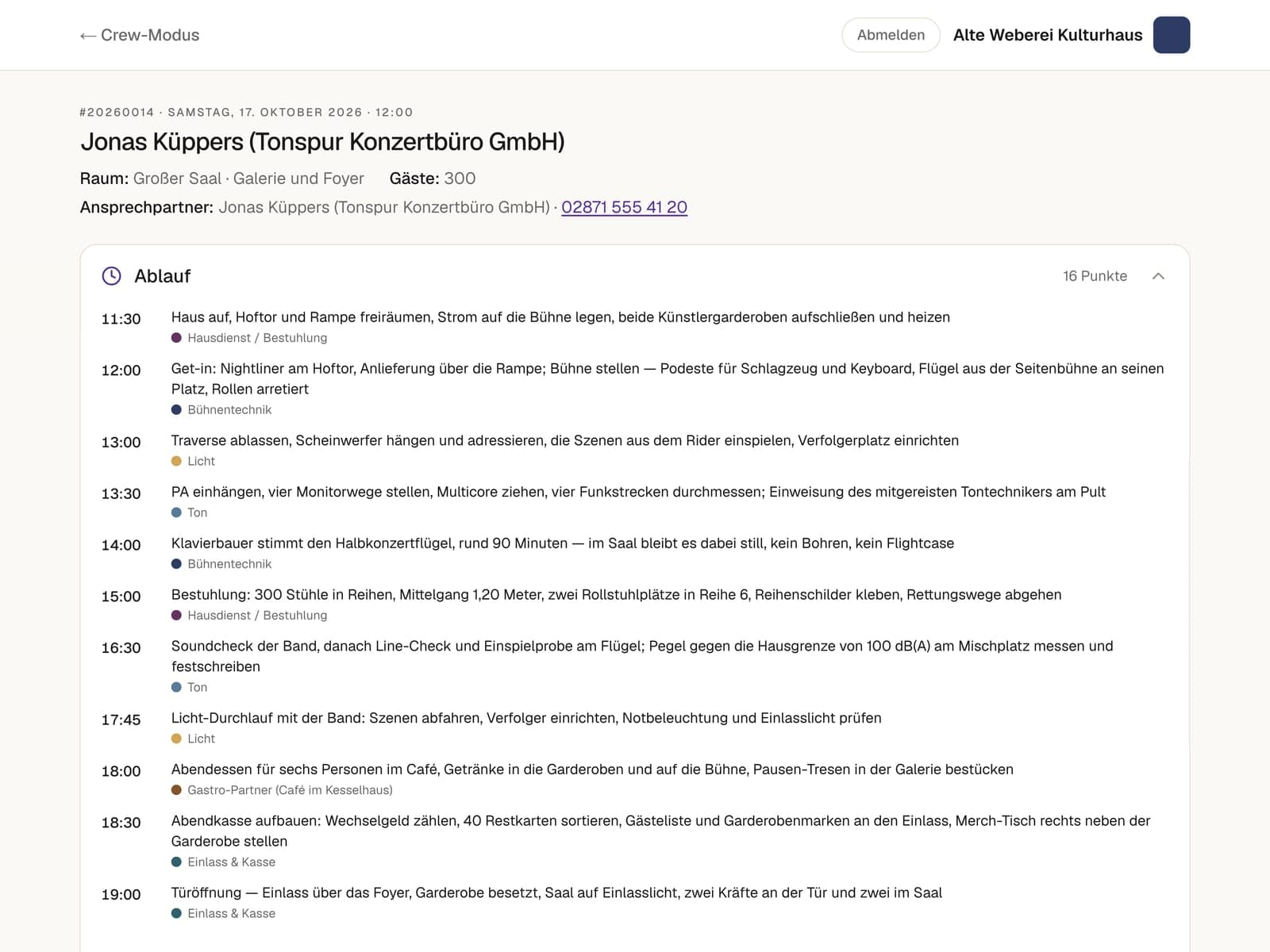Click the 'Klavierbauer stimmt den Halbkonzertflügel' entry
This screenshot has width=1270, height=952.
pyautogui.click(x=563, y=543)
